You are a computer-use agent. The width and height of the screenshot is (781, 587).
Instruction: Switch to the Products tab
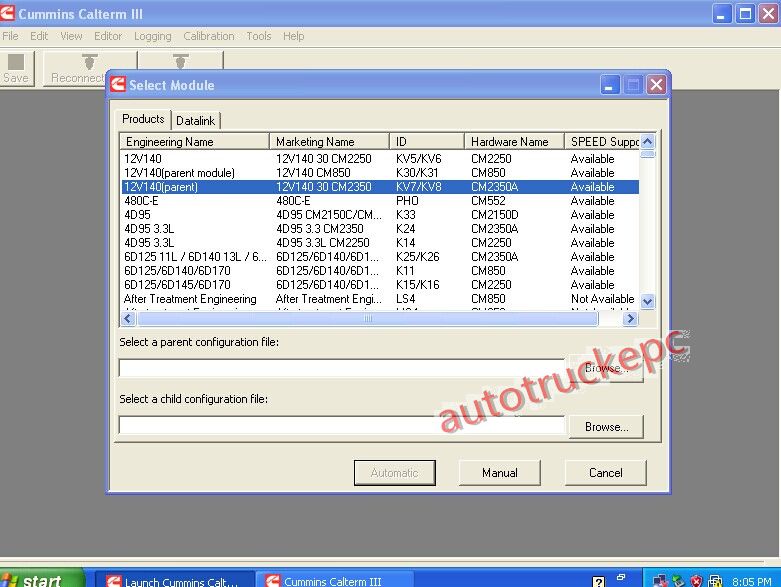tap(143, 119)
